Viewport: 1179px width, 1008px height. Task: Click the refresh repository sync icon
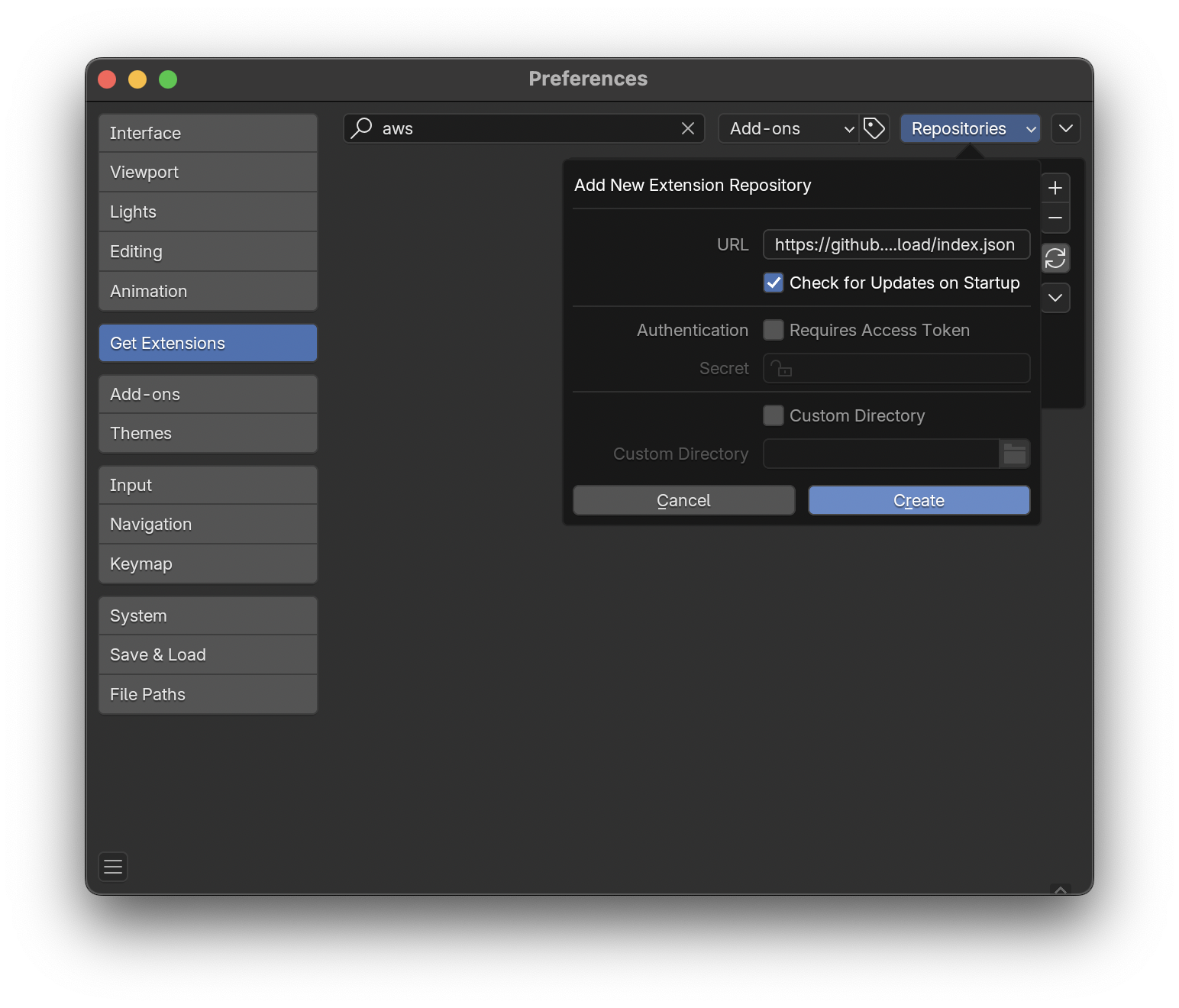click(x=1055, y=258)
